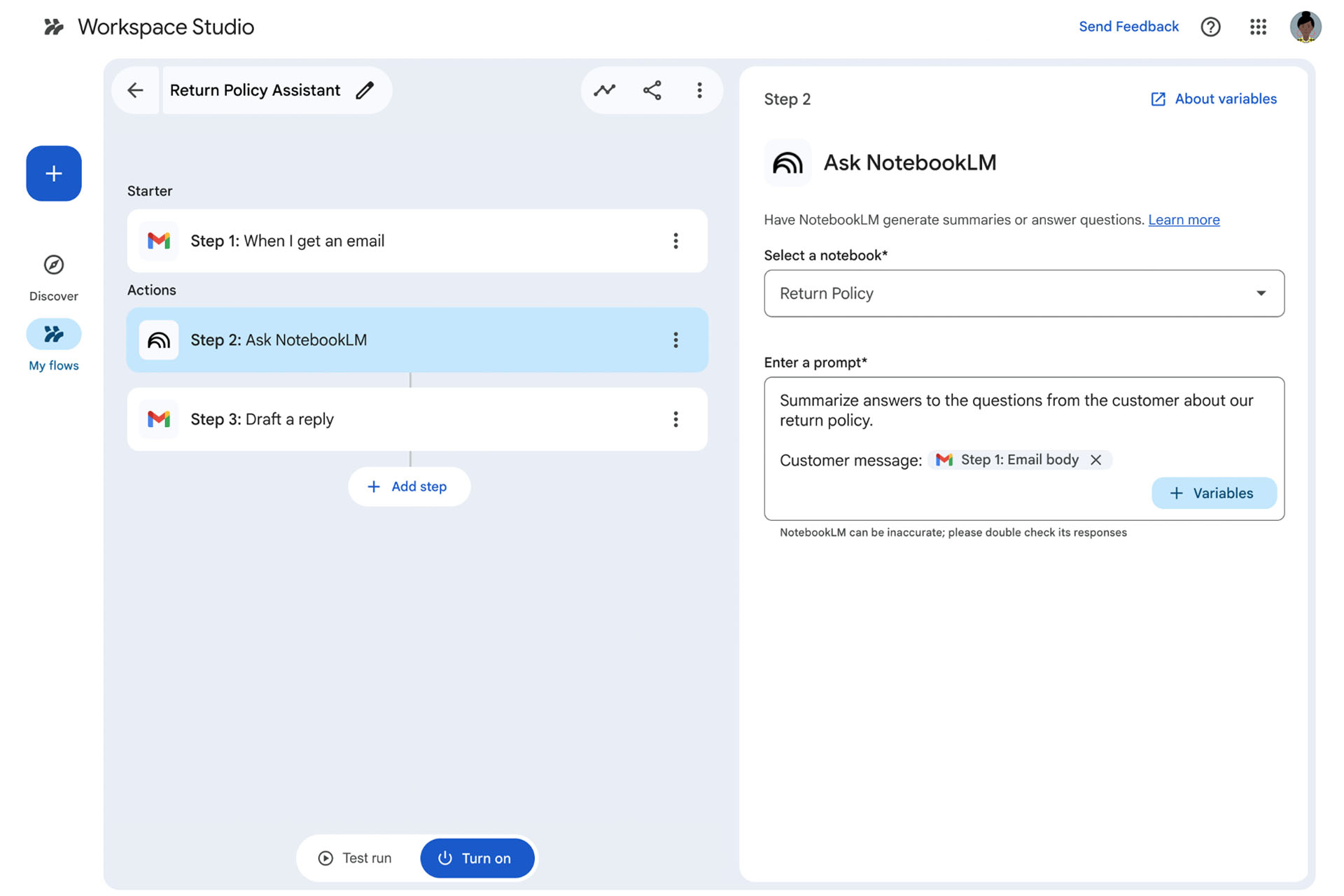
Task: Select Step 2: Ask NotebookLM
Action: [x=417, y=340]
